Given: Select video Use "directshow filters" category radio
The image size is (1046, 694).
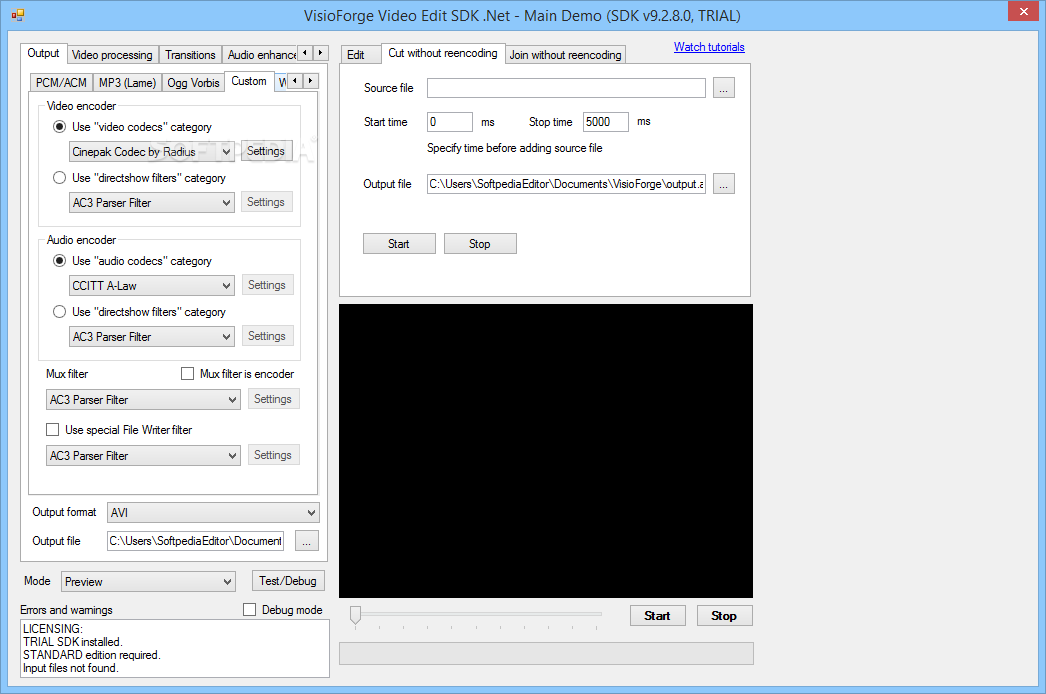Looking at the screenshot, I should coord(59,178).
